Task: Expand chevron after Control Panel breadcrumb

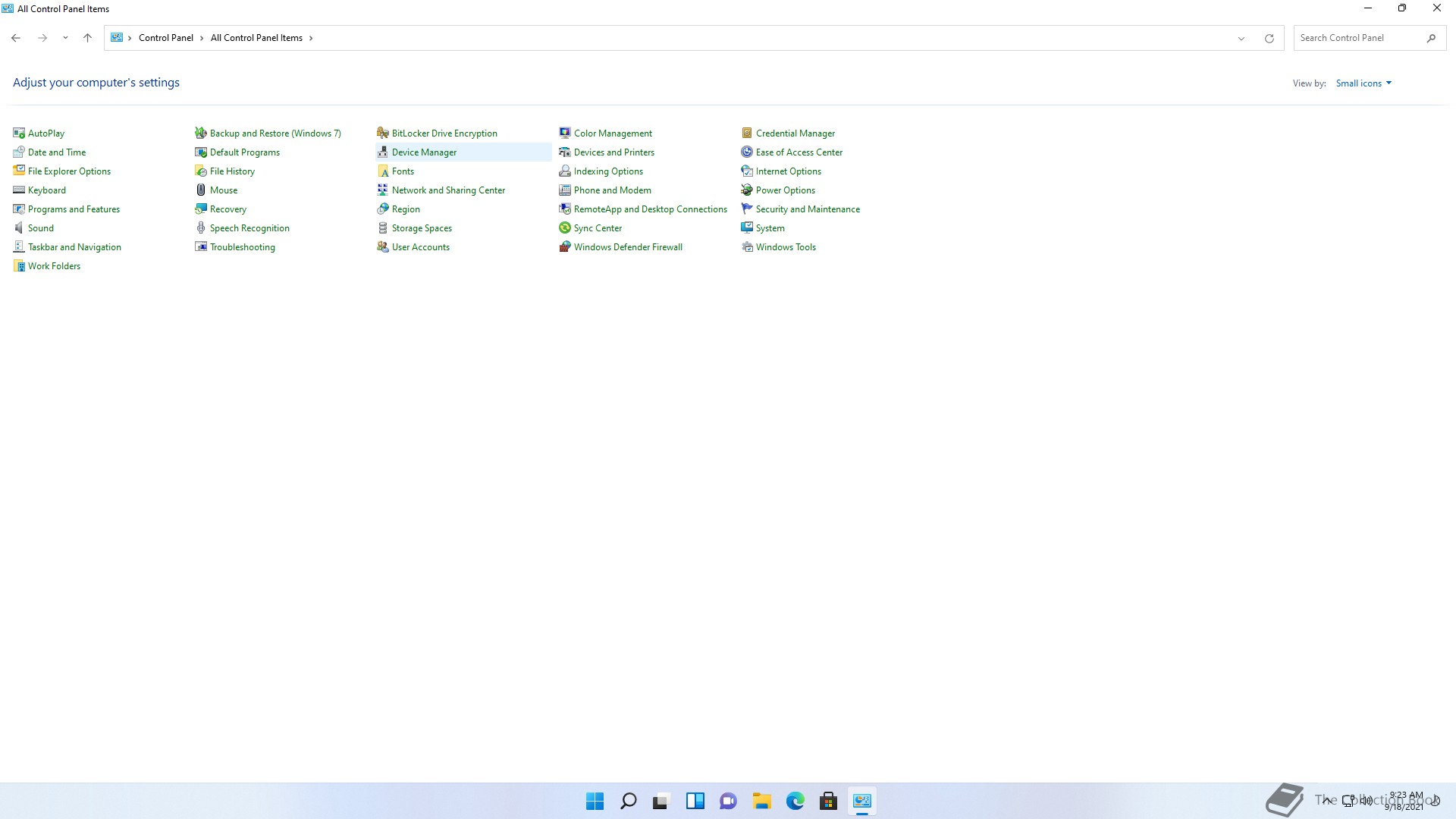Action: tap(202, 38)
